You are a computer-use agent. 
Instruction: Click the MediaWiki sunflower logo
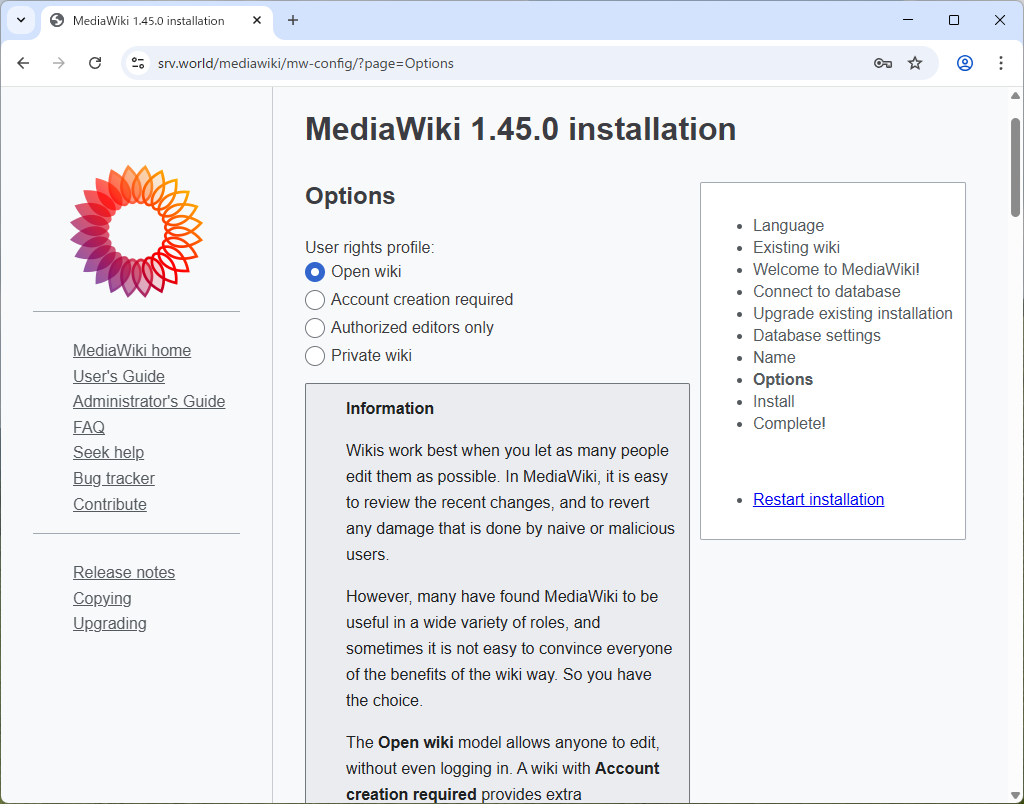(x=136, y=231)
